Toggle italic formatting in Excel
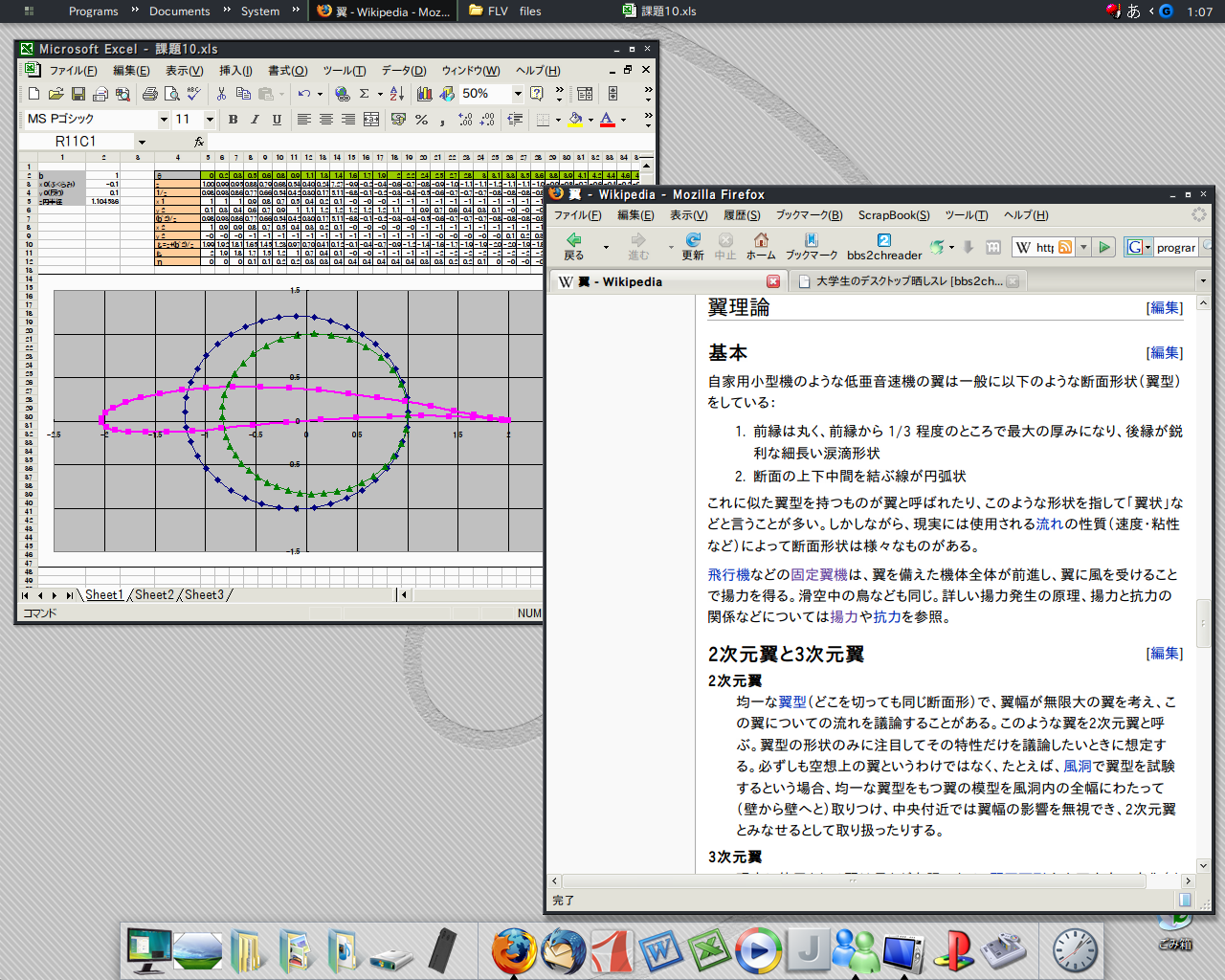The height and width of the screenshot is (980, 1225). 255,120
